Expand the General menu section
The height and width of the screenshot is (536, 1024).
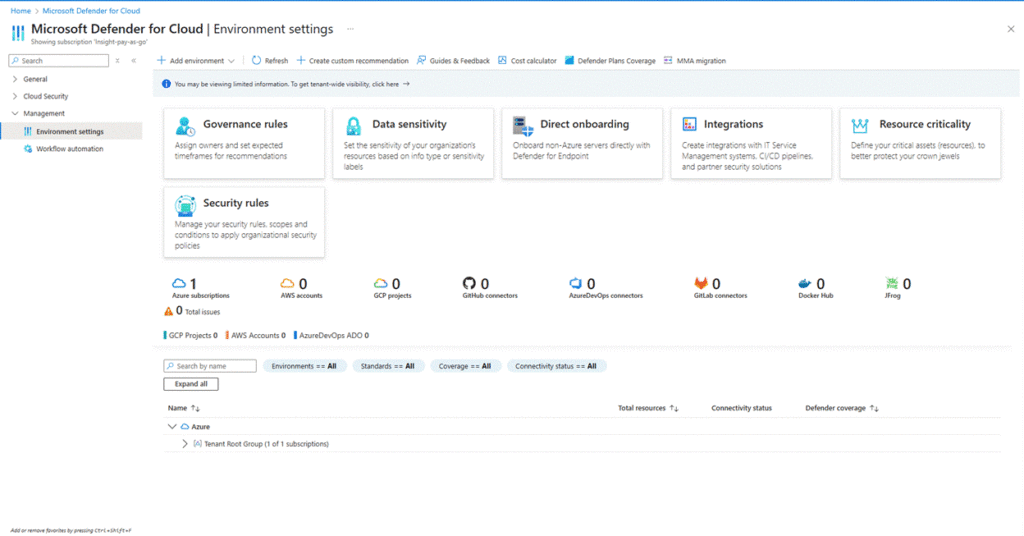coord(14,79)
